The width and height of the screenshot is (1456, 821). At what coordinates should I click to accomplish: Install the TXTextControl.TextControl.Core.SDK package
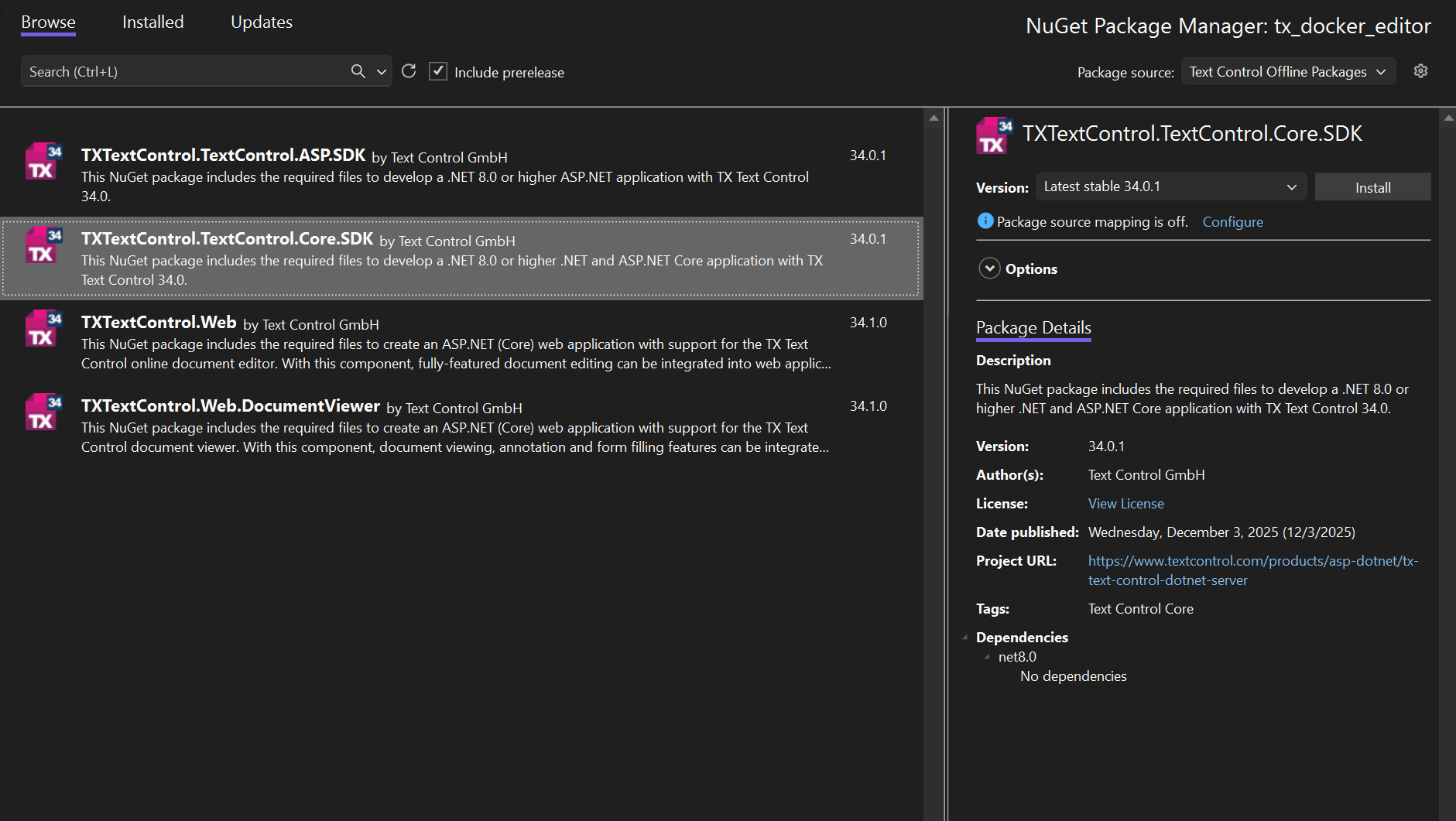point(1372,186)
